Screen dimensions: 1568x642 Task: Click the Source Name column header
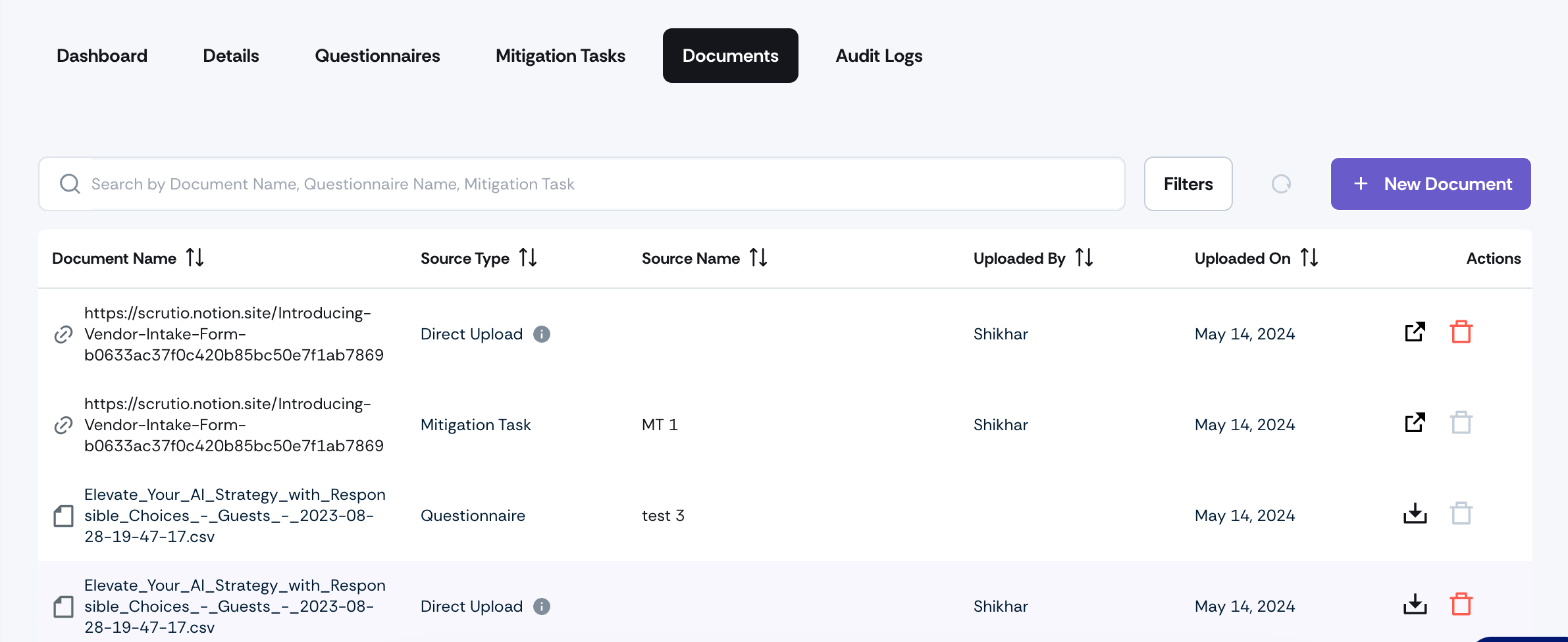tap(691, 259)
